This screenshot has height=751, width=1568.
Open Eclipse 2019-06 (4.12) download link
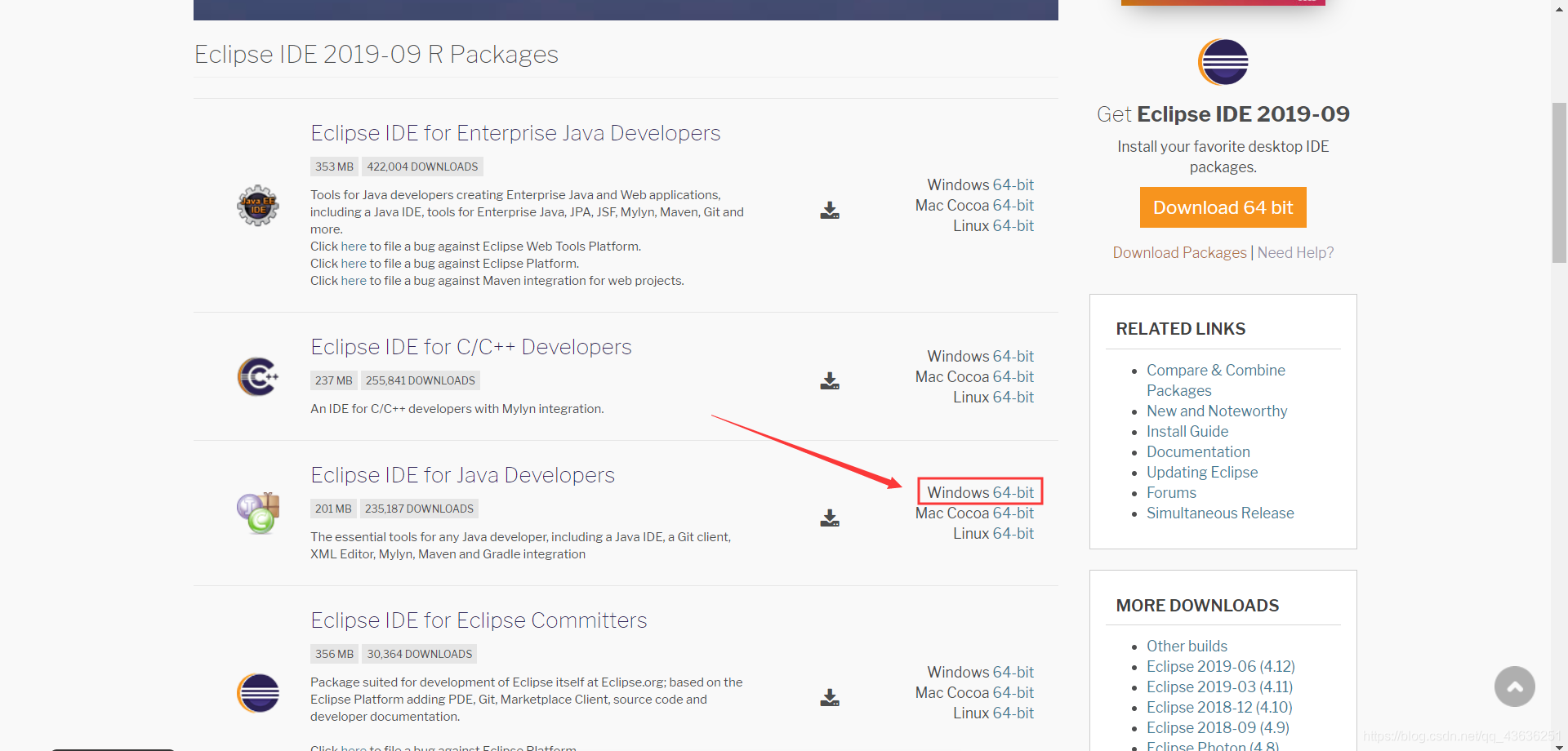click(x=1221, y=667)
